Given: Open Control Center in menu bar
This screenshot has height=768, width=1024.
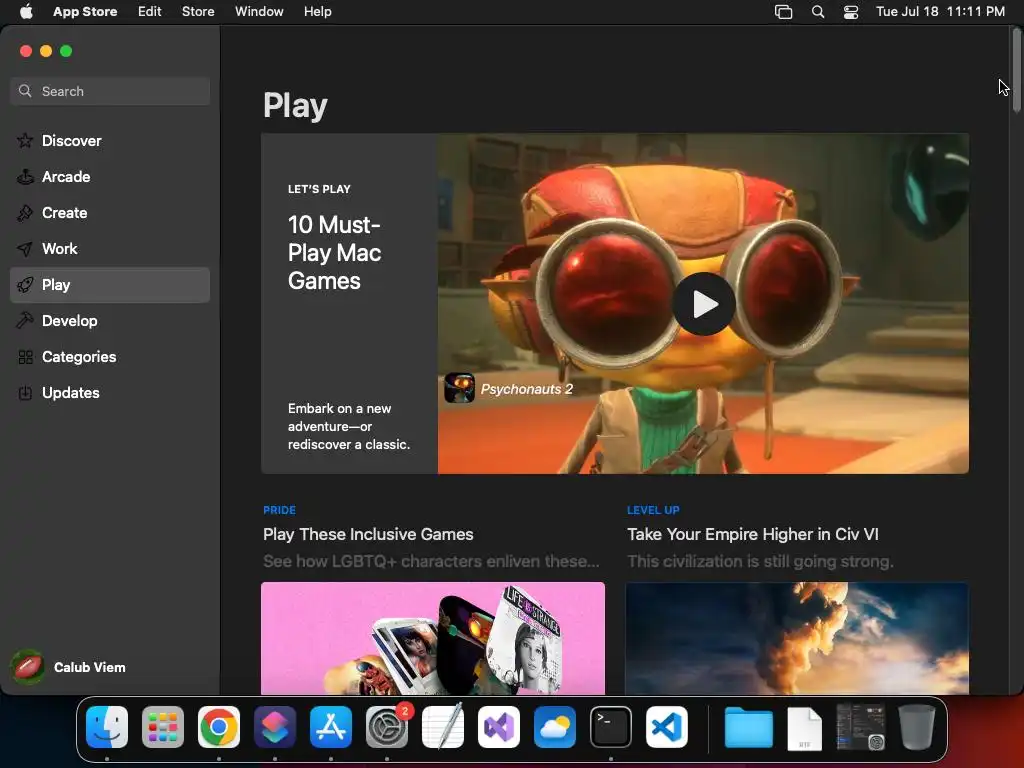Looking at the screenshot, I should coord(851,12).
